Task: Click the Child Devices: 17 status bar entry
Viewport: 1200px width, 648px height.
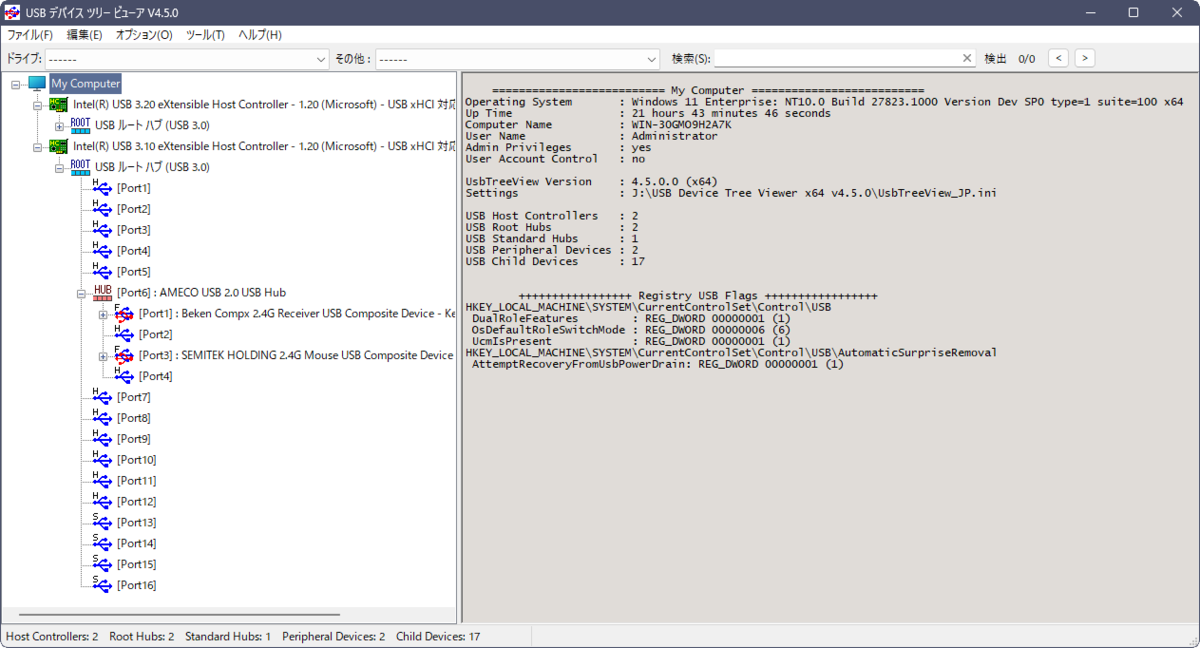Action: point(438,636)
